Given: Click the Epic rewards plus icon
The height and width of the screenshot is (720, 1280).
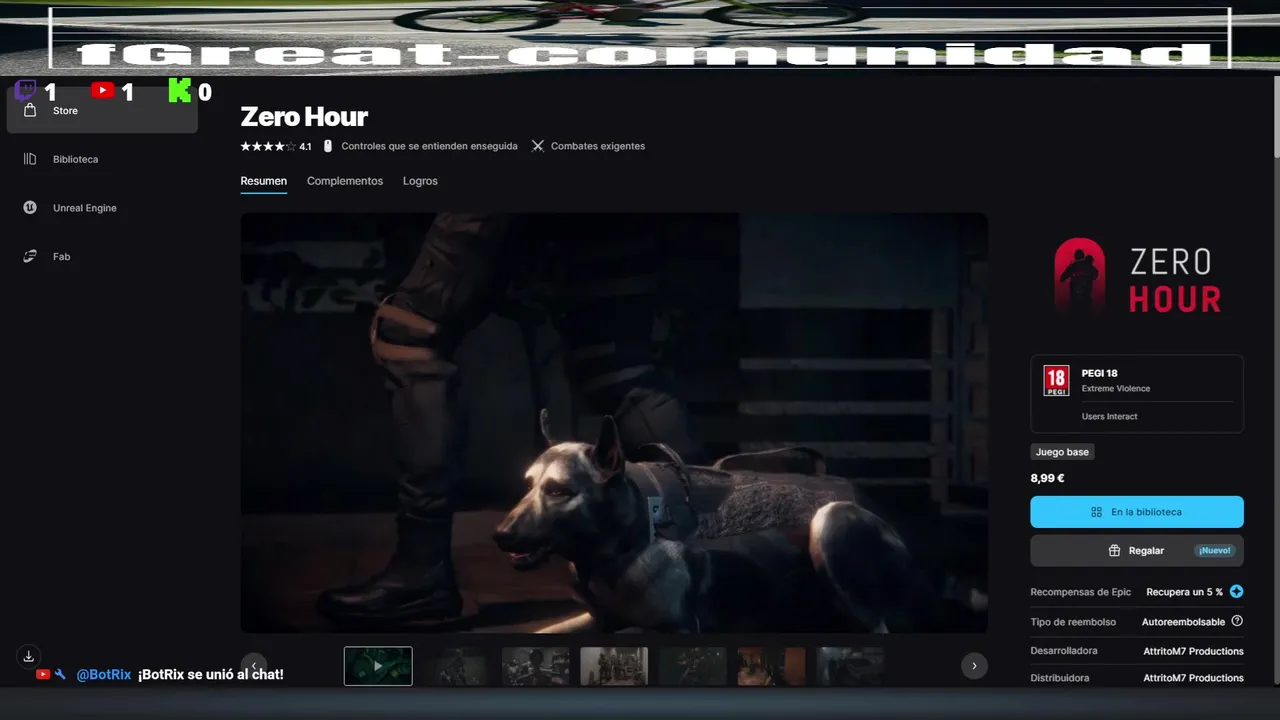Looking at the screenshot, I should pyautogui.click(x=1237, y=592).
